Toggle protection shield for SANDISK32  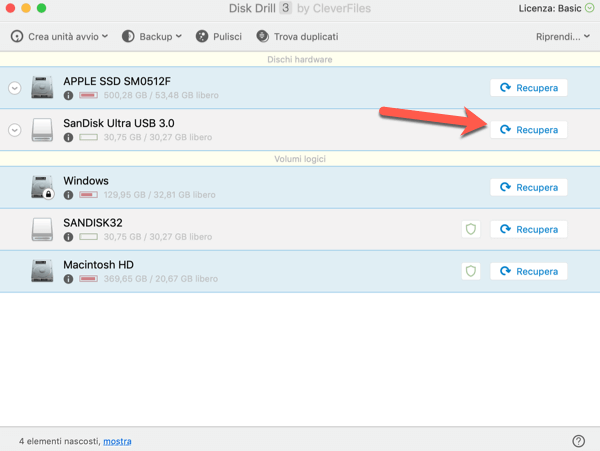coord(471,230)
